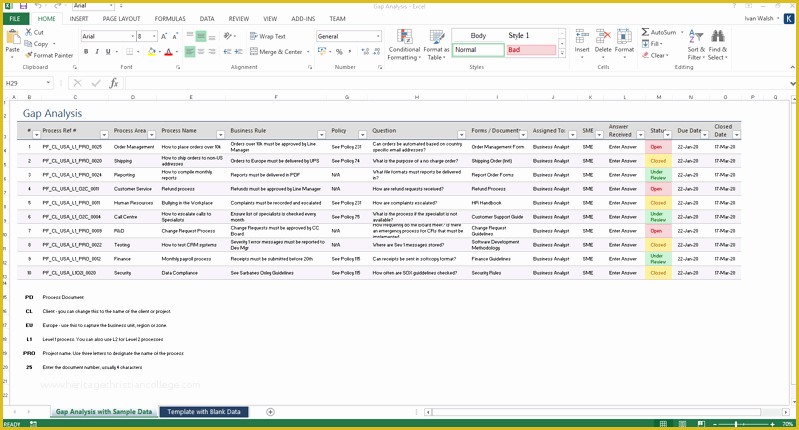The image size is (799, 430).
Task: Toggle Italic formatting
Action: pyautogui.click(x=97, y=52)
